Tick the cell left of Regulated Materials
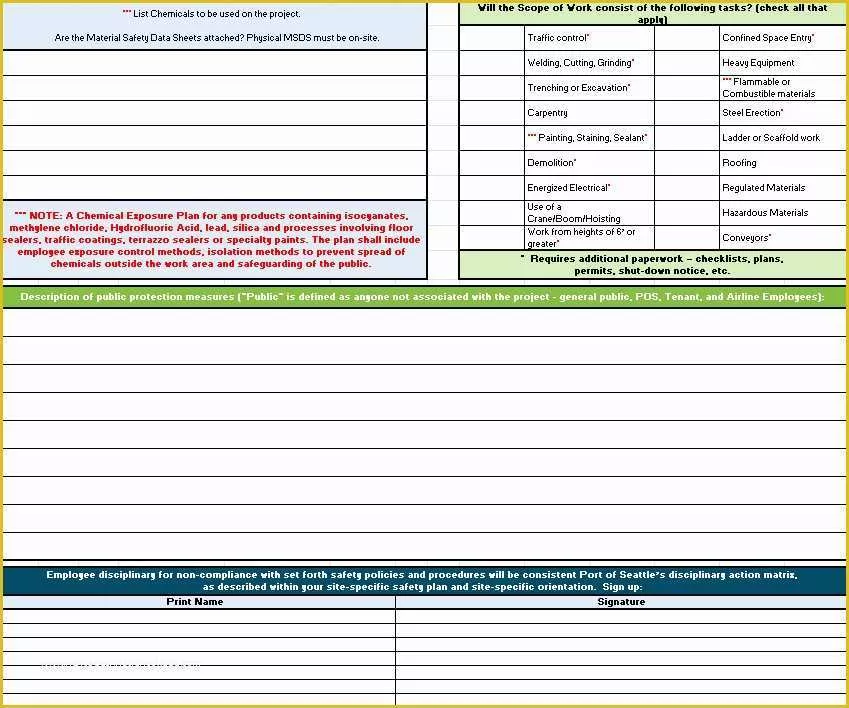This screenshot has width=849, height=708. [x=687, y=187]
